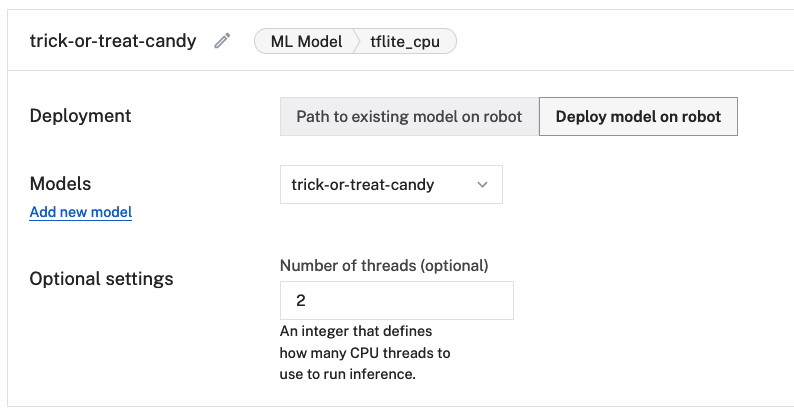Click the "Number of threads (optional)" field label
This screenshot has width=794, height=418.
point(384,265)
